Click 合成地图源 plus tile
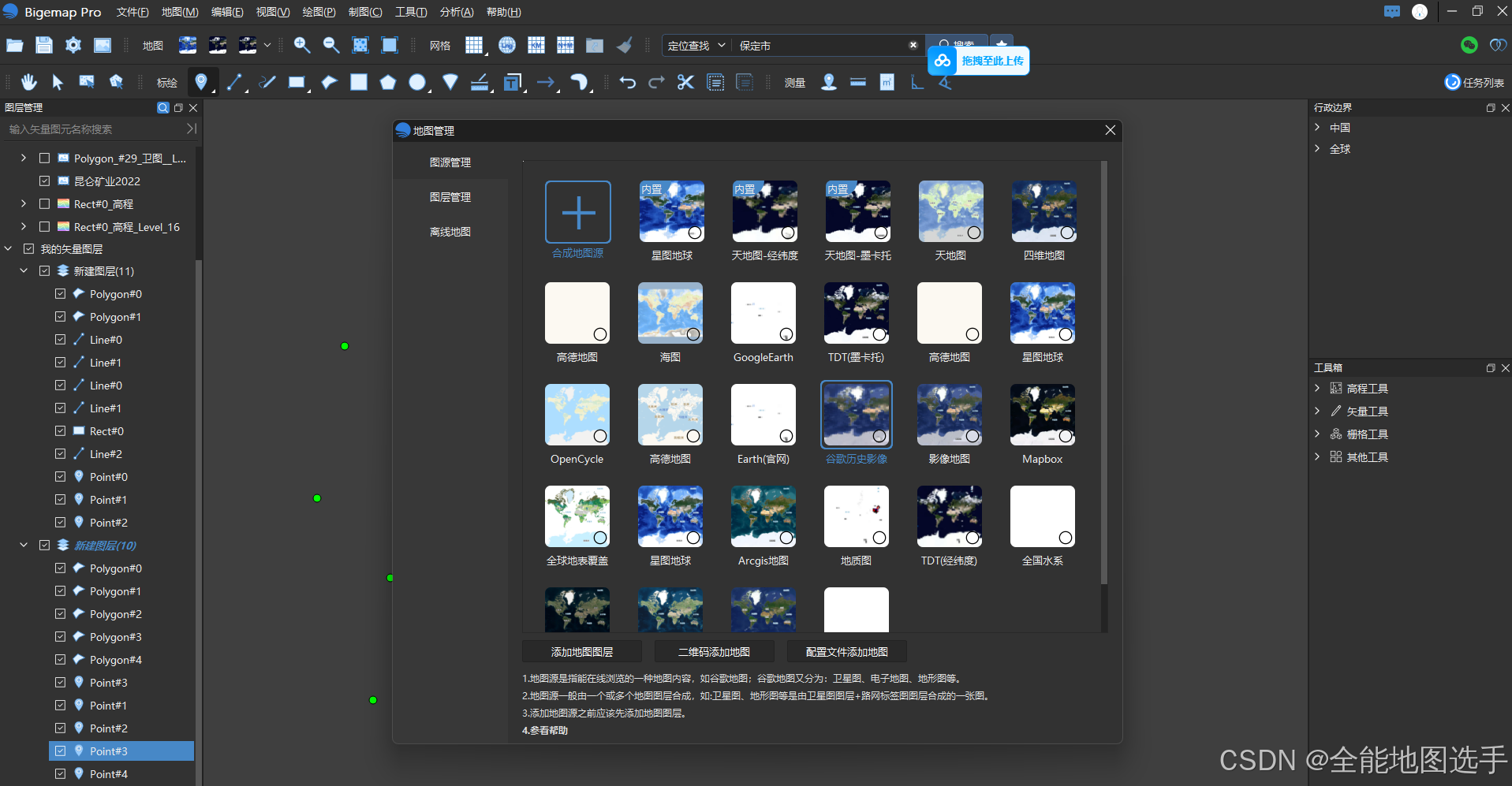This screenshot has width=1512, height=786. coord(578,212)
